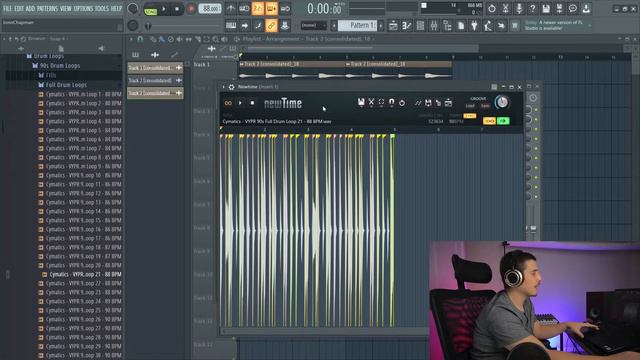Toggle the countdown before recording button
640x360 pixels.
pos(258,9)
